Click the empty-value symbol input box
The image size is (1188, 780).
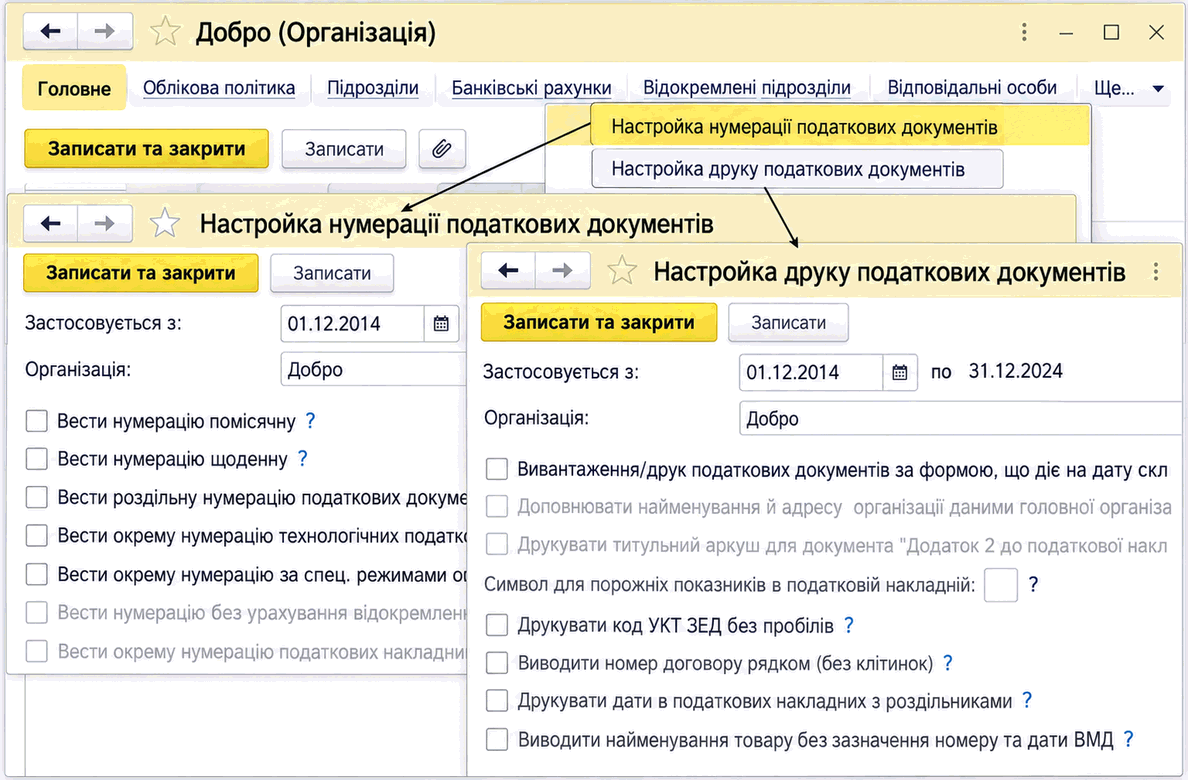(1000, 584)
